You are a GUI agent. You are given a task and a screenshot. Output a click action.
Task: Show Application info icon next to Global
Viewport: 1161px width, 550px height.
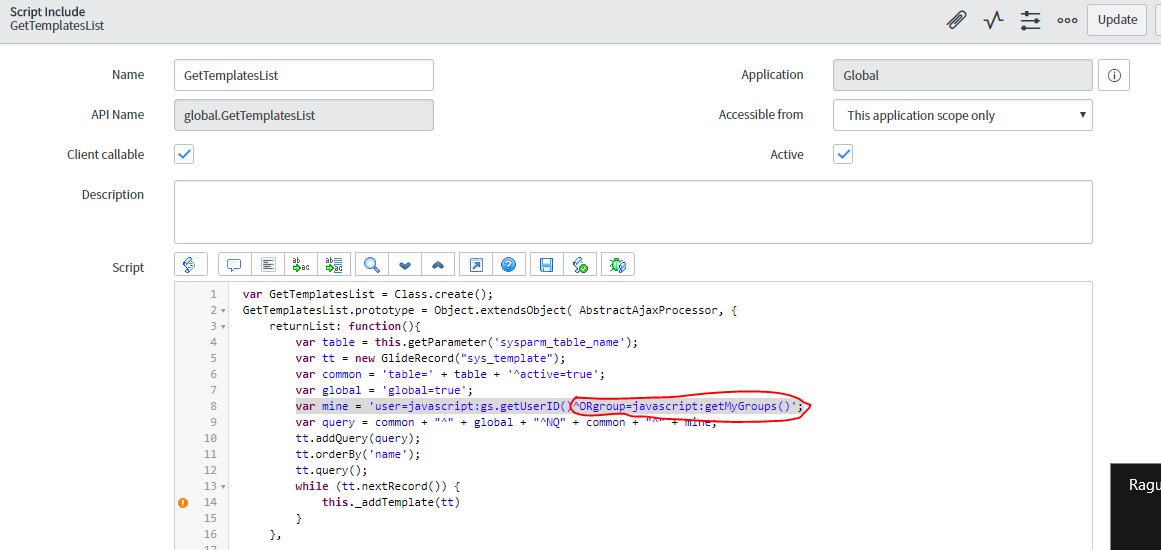(x=1114, y=75)
